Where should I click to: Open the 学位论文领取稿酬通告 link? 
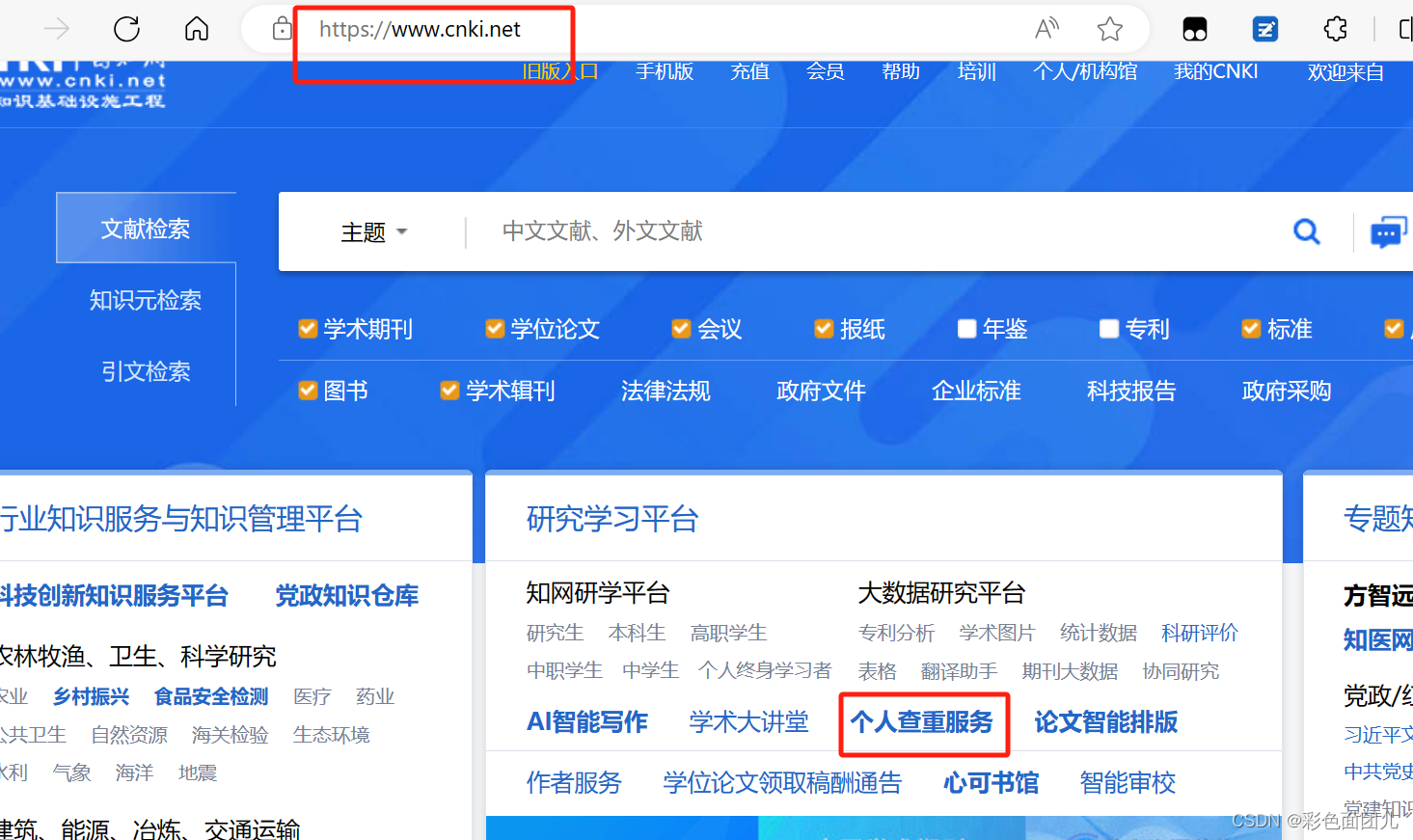[x=782, y=783]
